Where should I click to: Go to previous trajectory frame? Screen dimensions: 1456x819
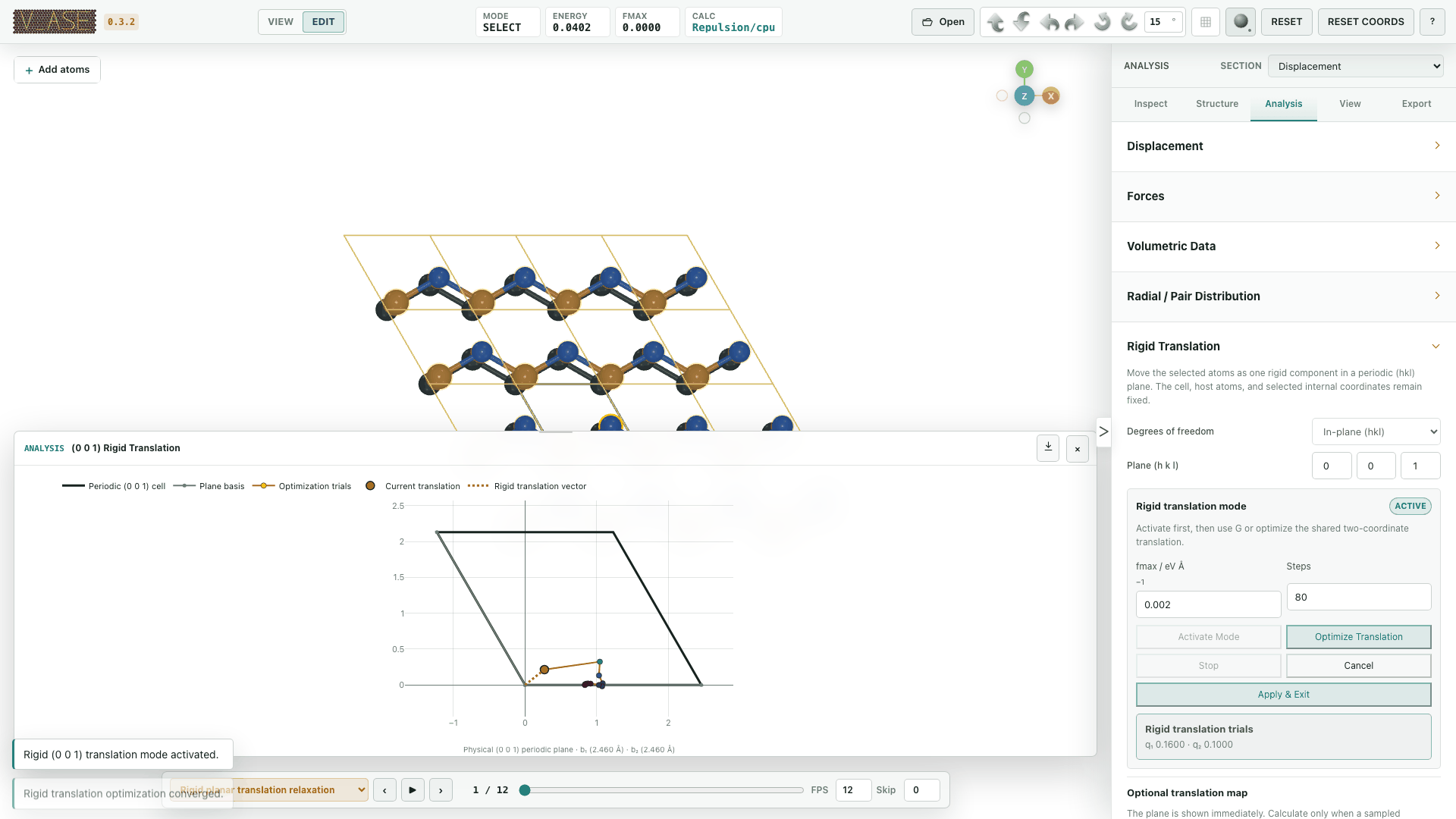[385, 790]
